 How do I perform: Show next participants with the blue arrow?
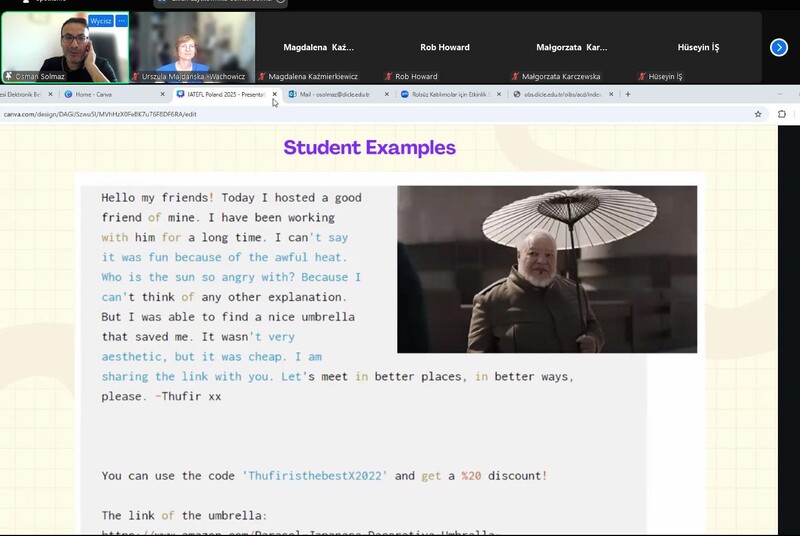tap(779, 47)
